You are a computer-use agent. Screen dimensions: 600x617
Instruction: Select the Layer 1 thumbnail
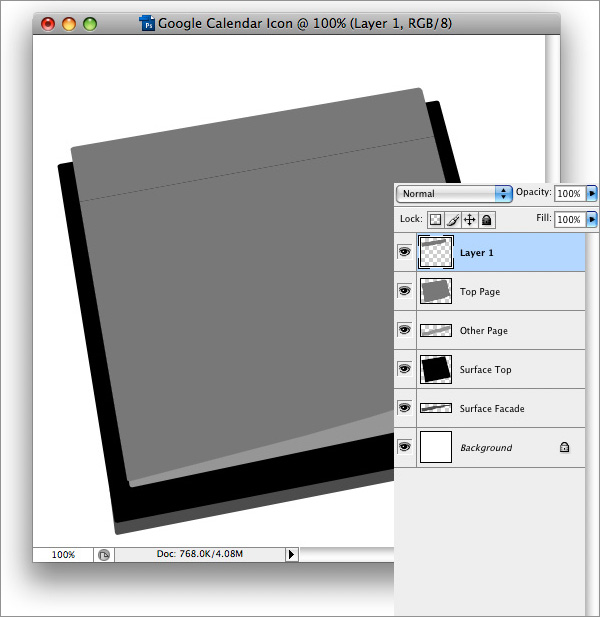(x=436, y=252)
